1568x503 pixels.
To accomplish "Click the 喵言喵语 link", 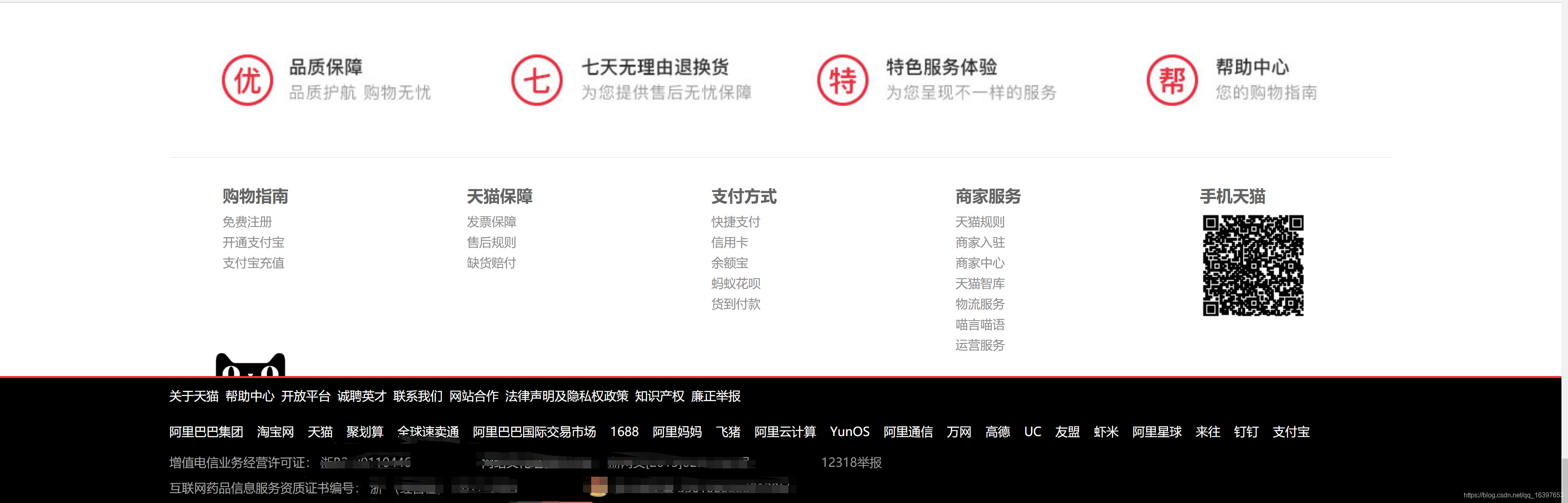I will click(980, 325).
